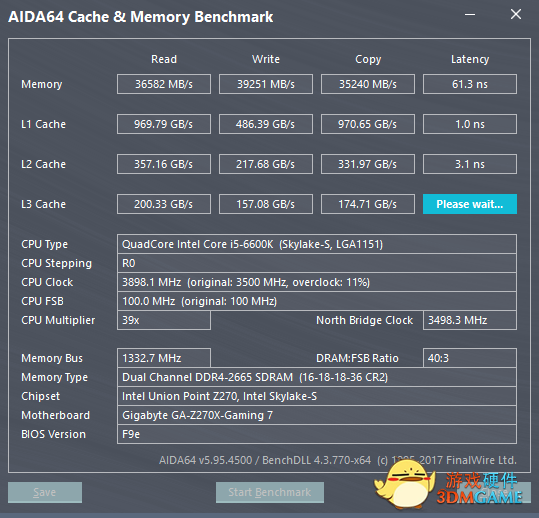The height and width of the screenshot is (518, 539).
Task: Click the North Bridge Clock label
Action: coord(364,320)
